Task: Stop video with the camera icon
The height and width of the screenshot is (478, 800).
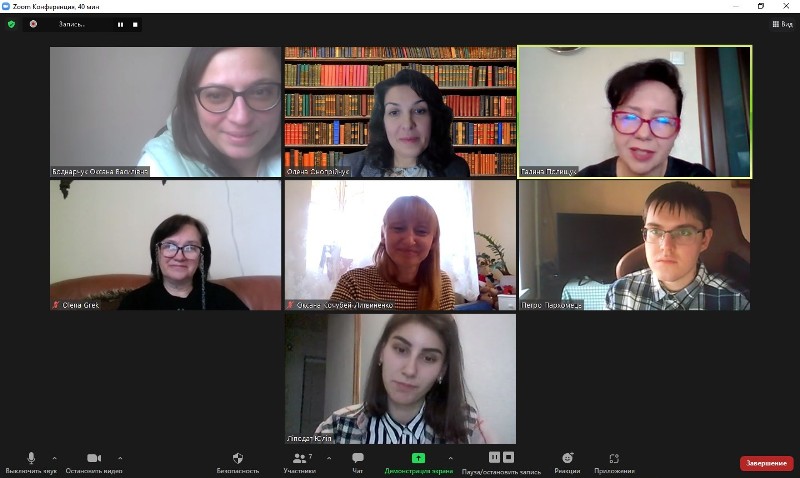Action: tap(94, 458)
